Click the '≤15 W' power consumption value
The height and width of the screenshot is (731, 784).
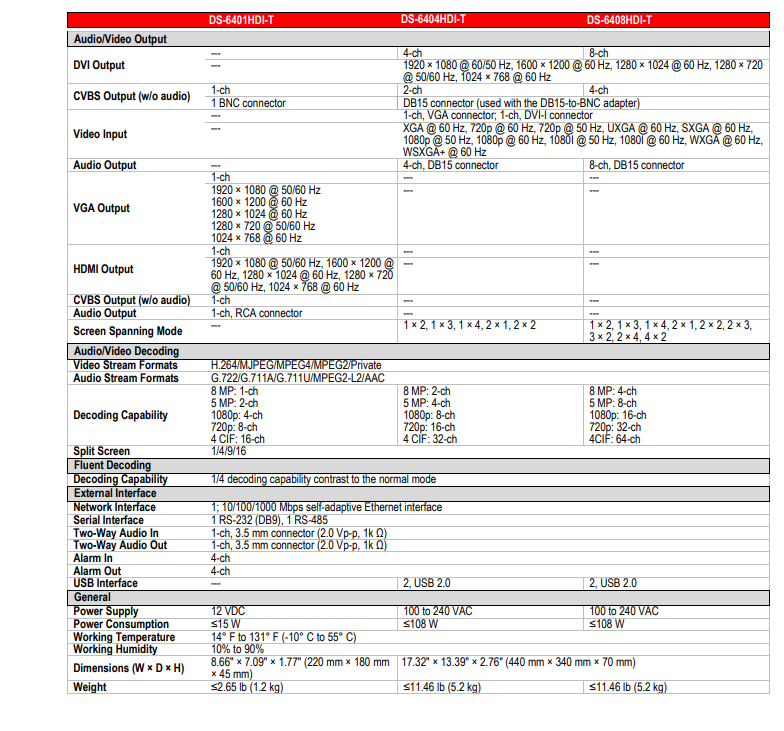coord(226,624)
